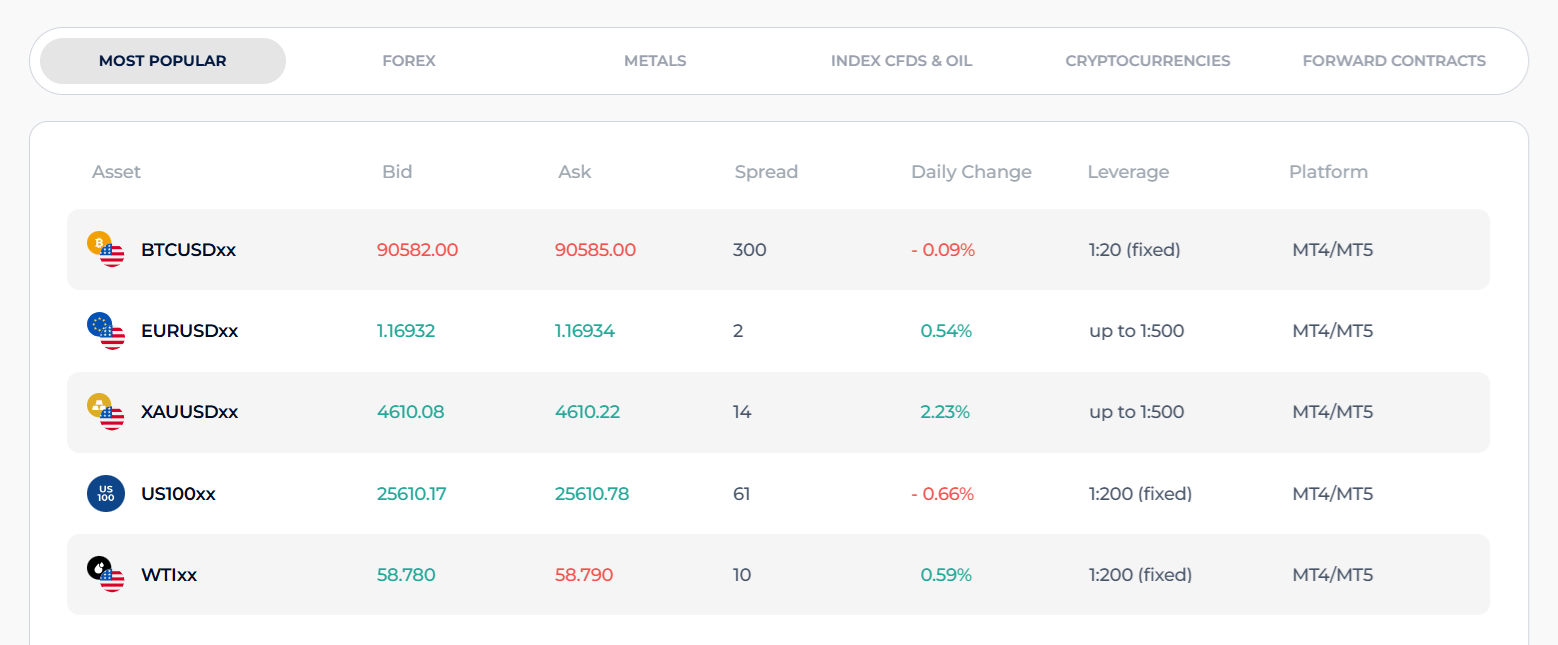This screenshot has height=645, width=1558.
Task: Click EURUSDxx bid value 1.16932
Action: [x=406, y=331]
